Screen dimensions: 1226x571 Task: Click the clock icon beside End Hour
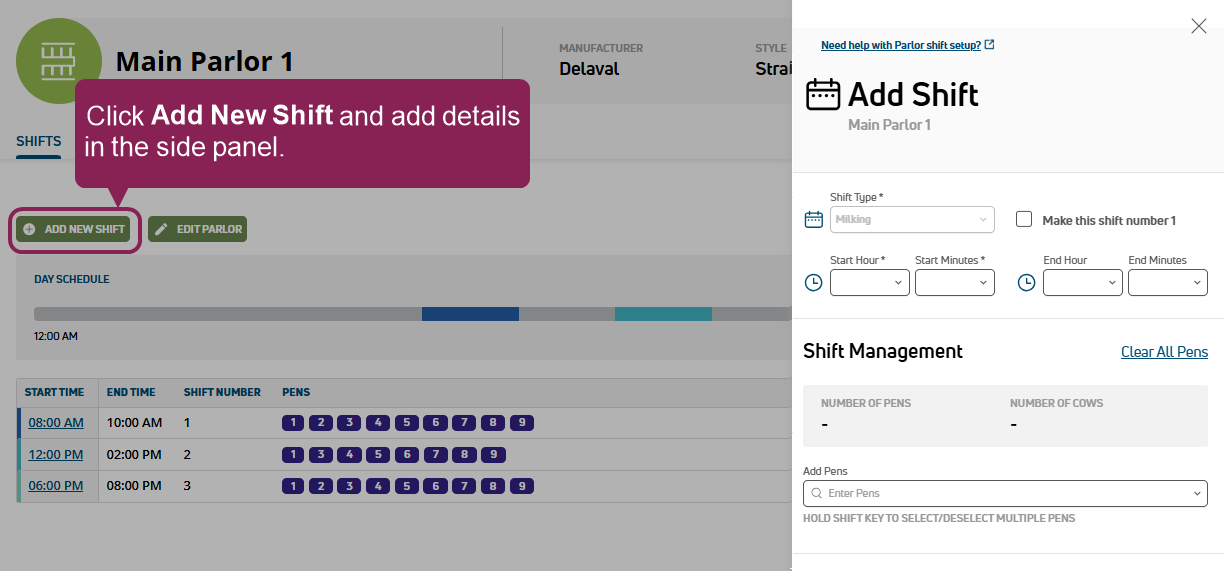pos(1026,283)
